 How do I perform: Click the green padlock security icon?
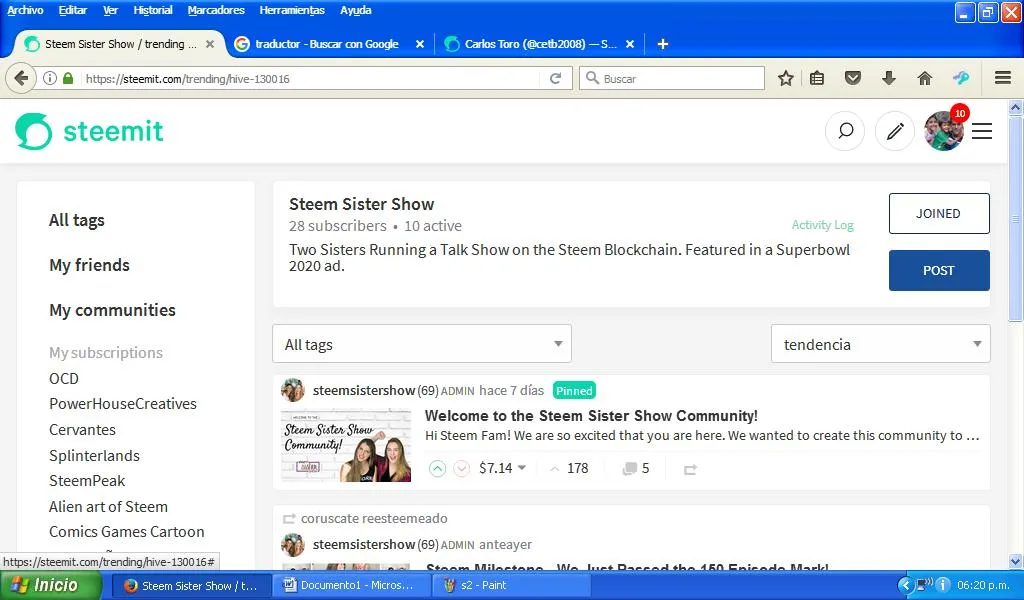click(68, 78)
